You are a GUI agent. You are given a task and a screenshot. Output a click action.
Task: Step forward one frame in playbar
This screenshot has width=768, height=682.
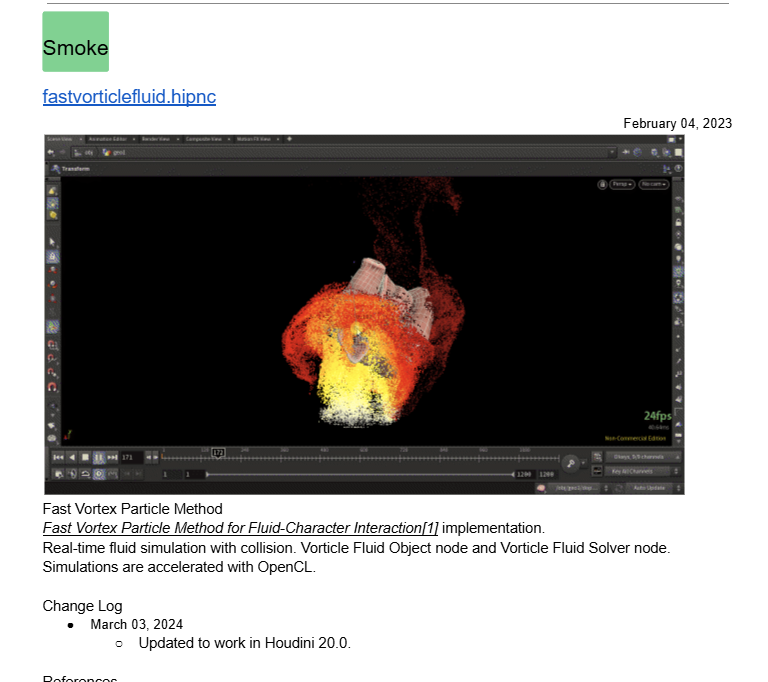tap(112, 457)
